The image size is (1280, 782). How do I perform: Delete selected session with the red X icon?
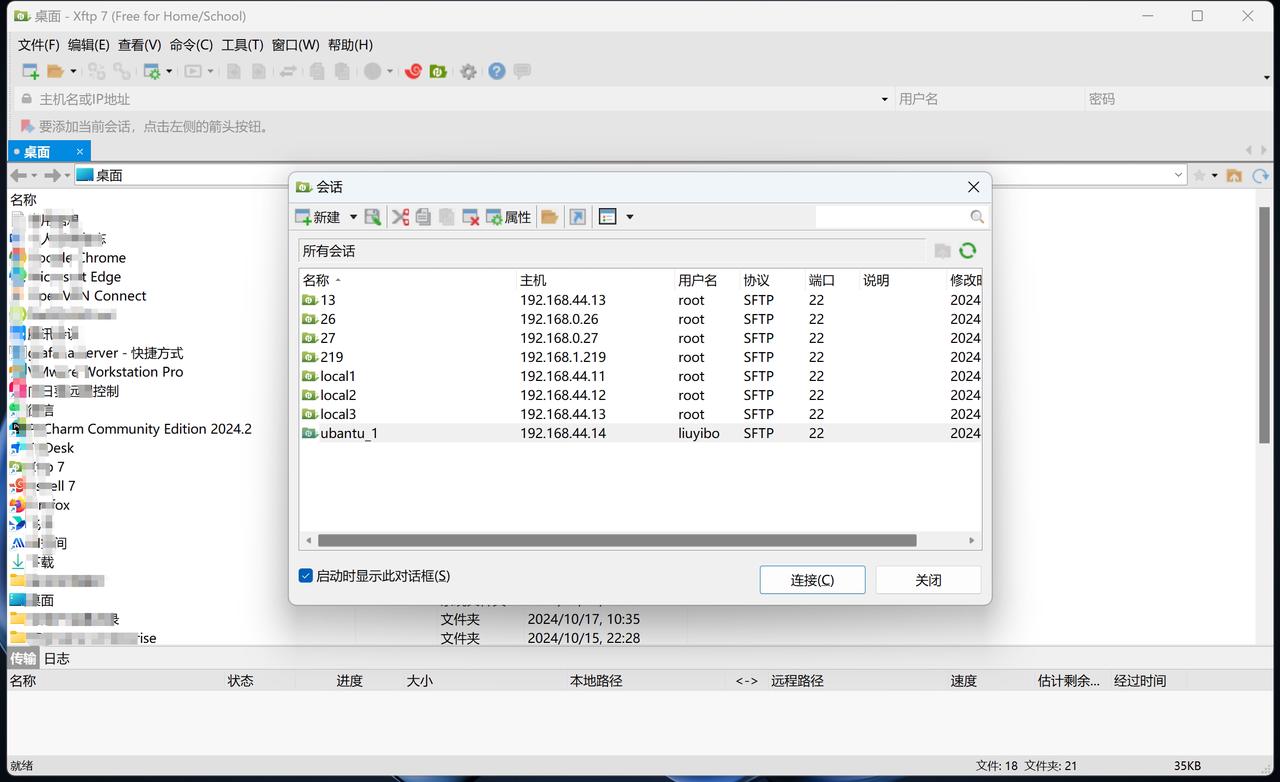470,217
